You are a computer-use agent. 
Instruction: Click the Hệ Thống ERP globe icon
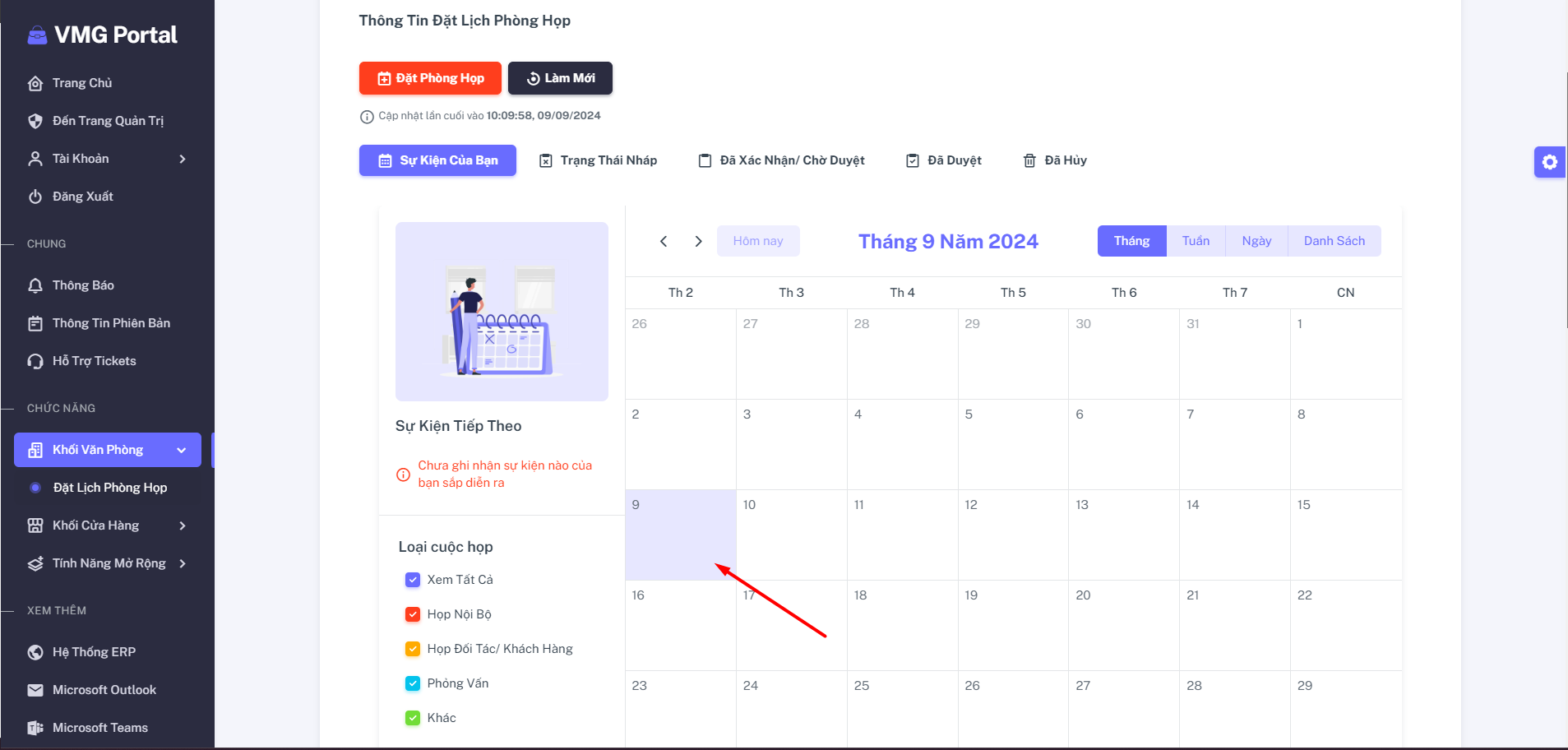click(x=35, y=652)
